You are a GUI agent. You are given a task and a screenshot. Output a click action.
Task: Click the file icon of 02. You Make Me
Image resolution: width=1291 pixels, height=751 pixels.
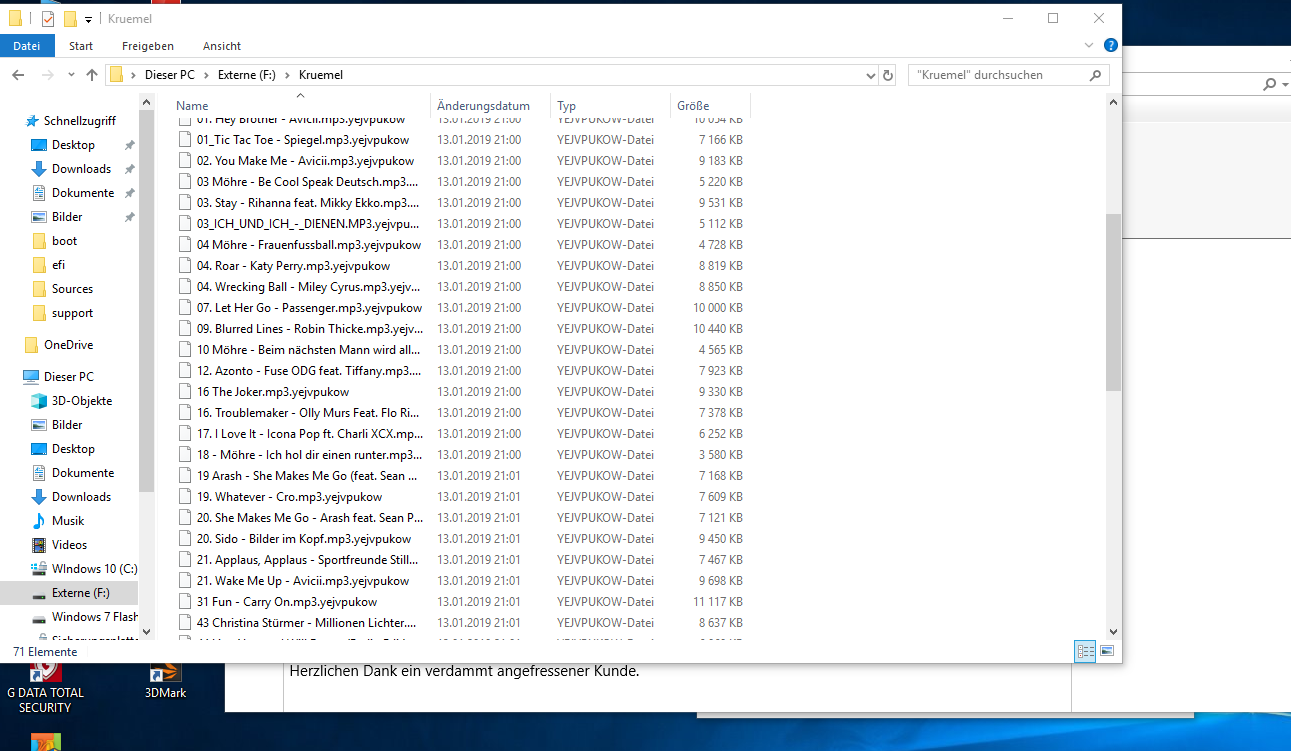[x=184, y=161]
